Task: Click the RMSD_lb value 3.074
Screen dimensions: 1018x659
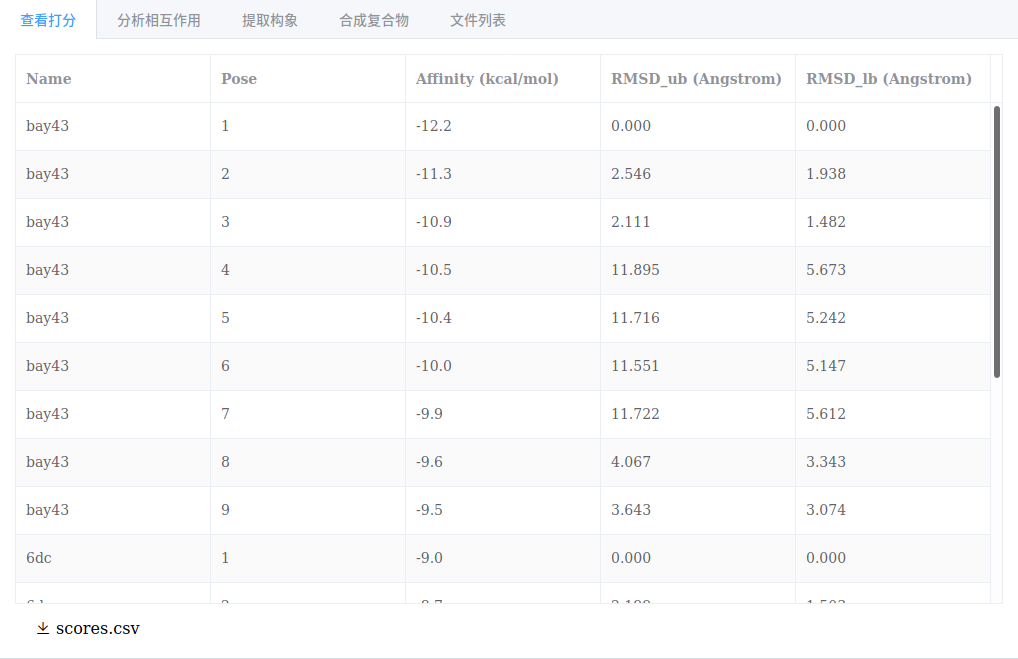Action: pyautogui.click(x=826, y=510)
